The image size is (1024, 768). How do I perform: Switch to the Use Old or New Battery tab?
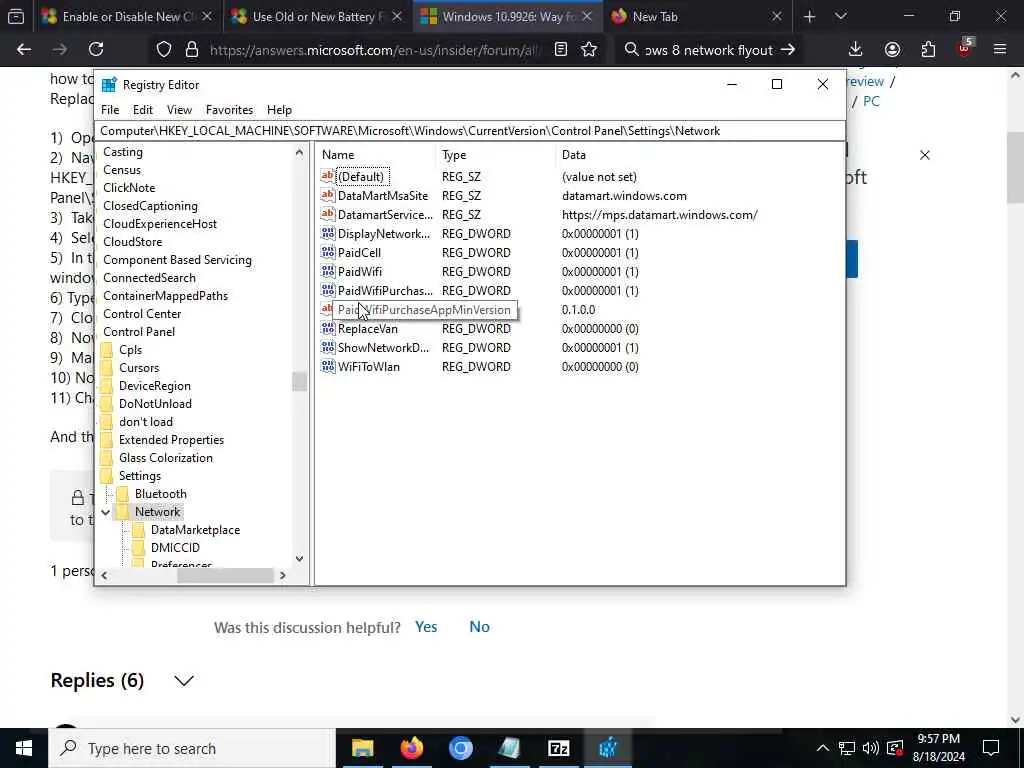(x=317, y=17)
